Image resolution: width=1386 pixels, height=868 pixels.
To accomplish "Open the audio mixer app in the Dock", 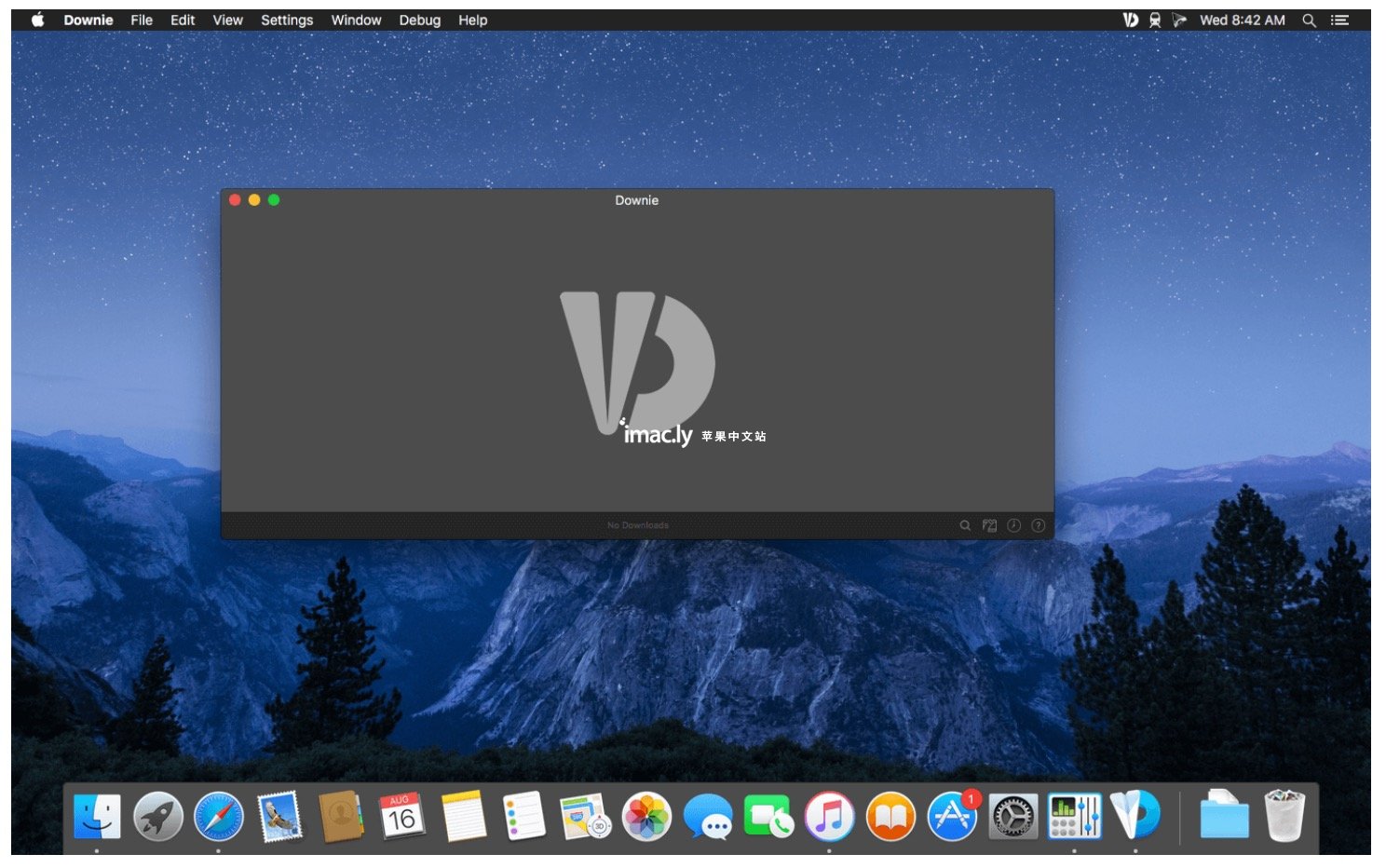I will click(1074, 817).
